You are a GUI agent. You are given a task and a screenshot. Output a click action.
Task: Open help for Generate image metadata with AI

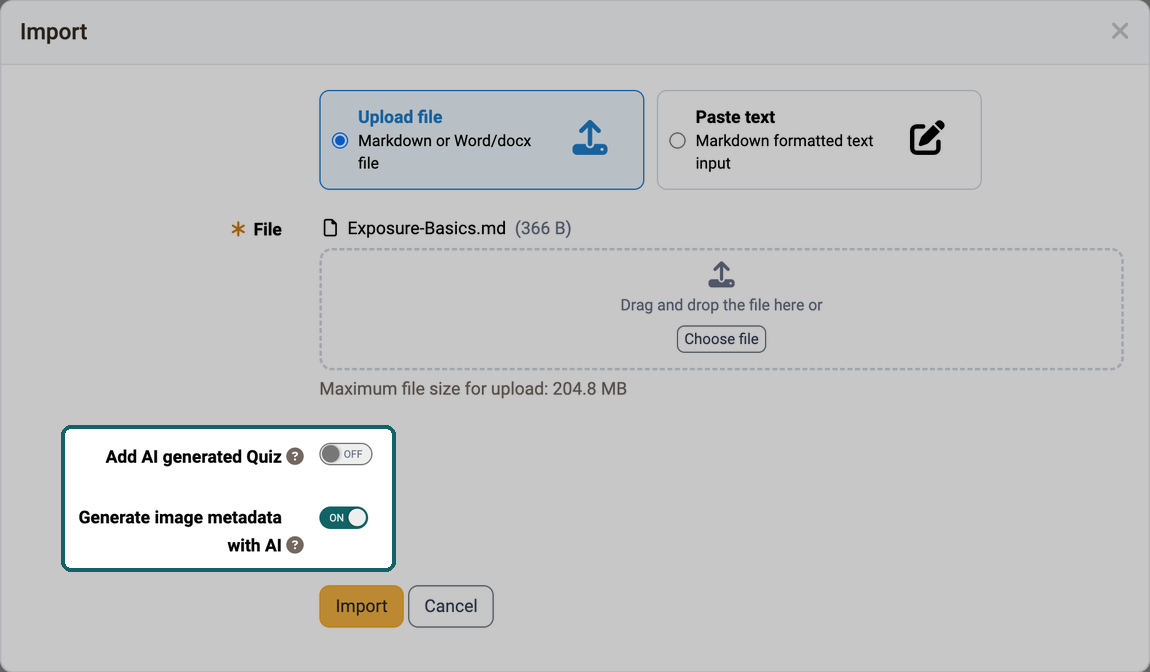click(295, 545)
